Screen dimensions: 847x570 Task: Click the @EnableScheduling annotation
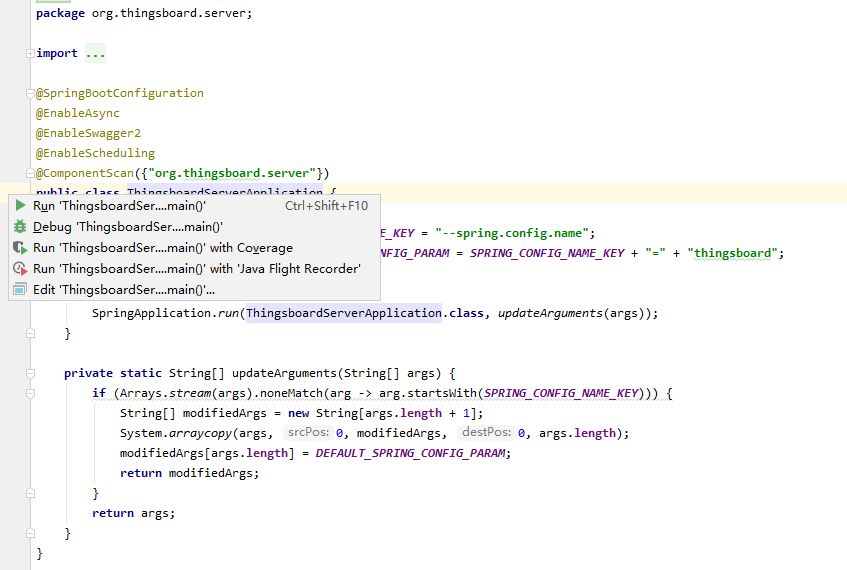pos(95,153)
